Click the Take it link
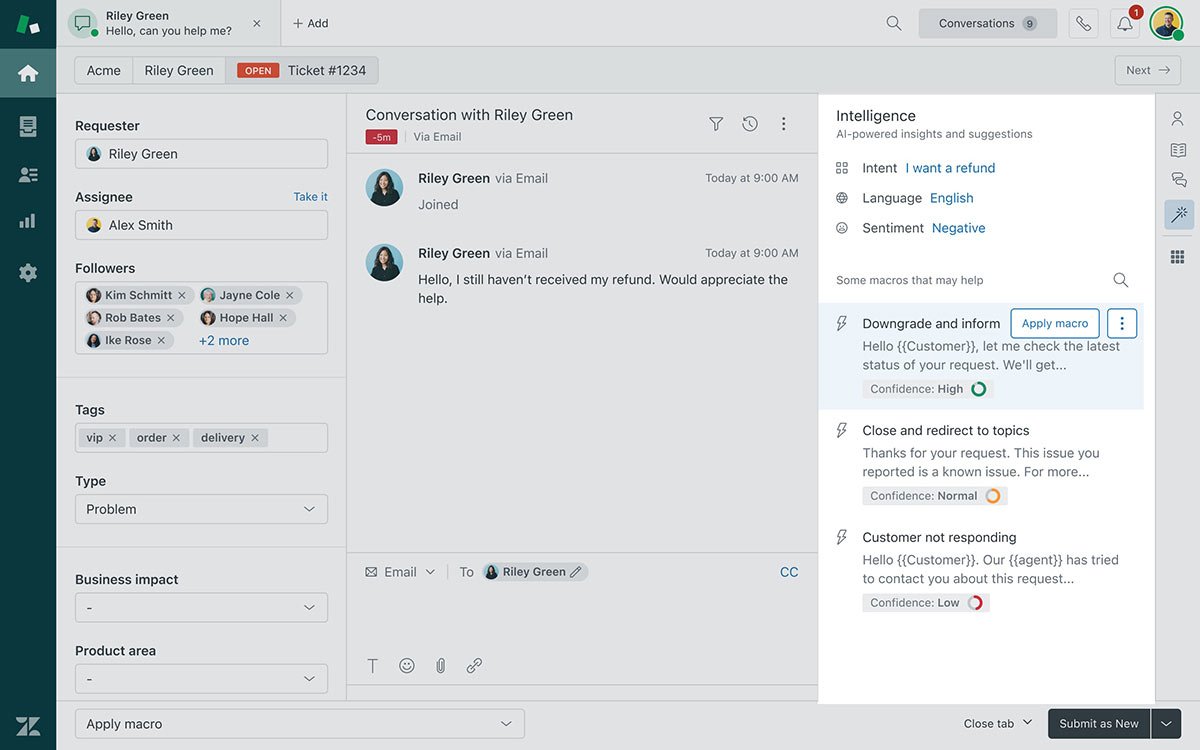Image resolution: width=1200 pixels, height=750 pixels. (310, 197)
